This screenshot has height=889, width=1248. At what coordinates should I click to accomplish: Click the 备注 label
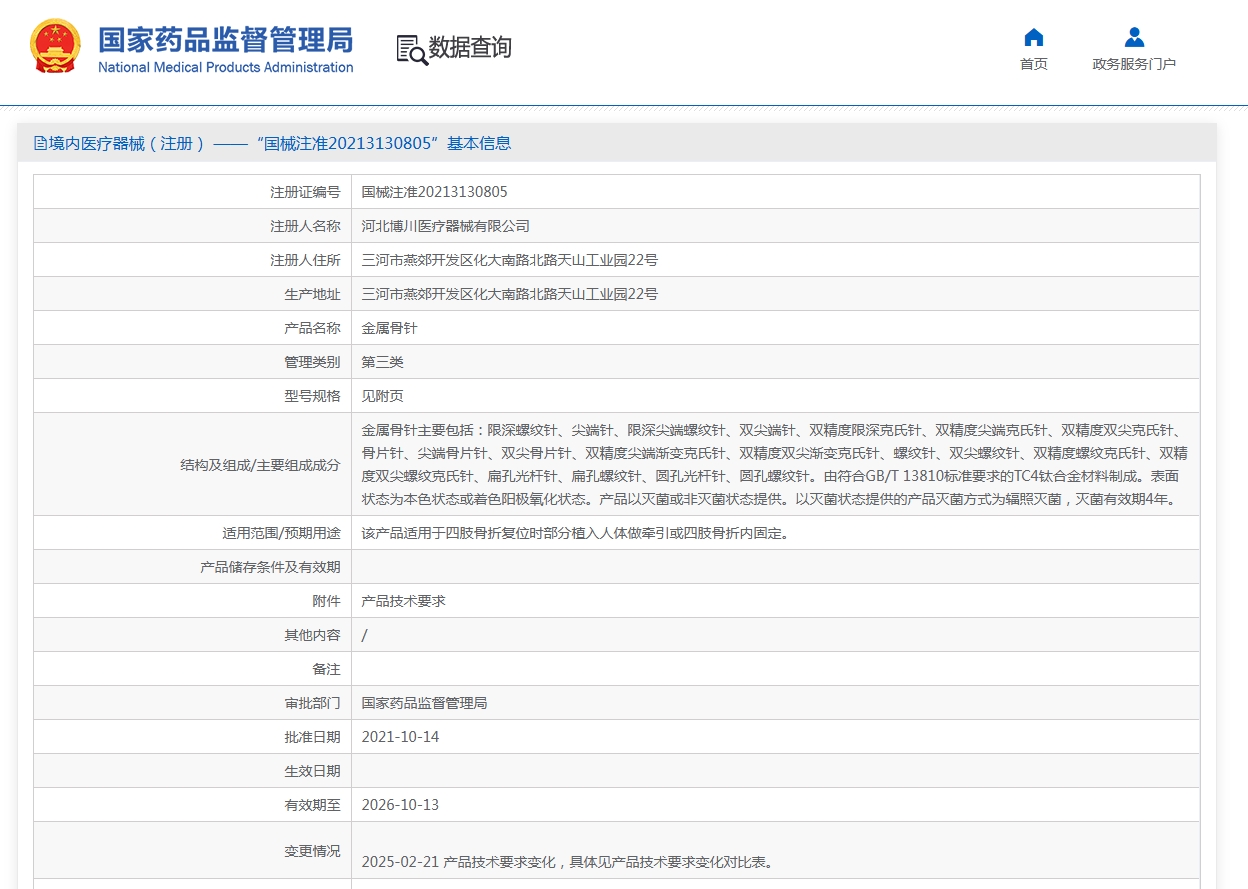point(326,669)
